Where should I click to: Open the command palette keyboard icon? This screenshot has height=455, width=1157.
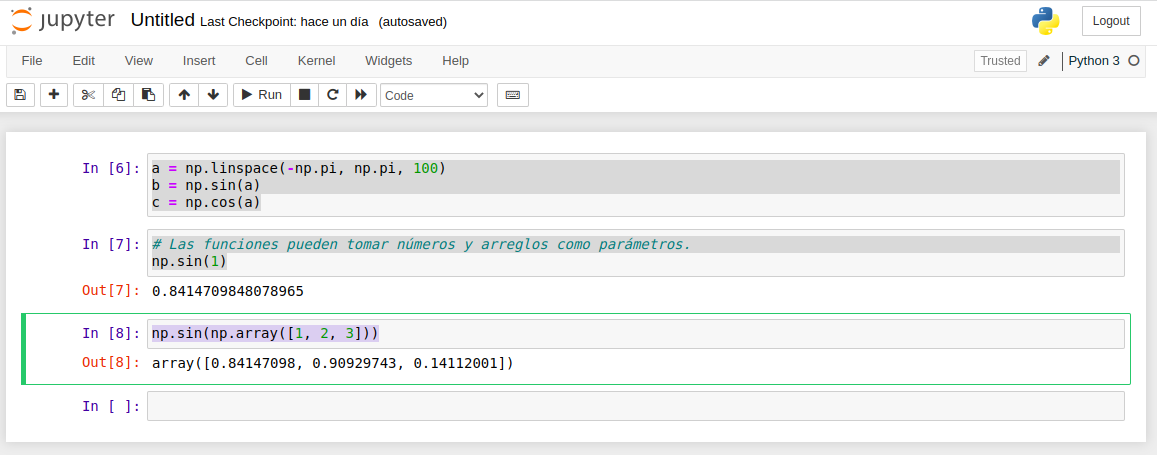[x=513, y=95]
